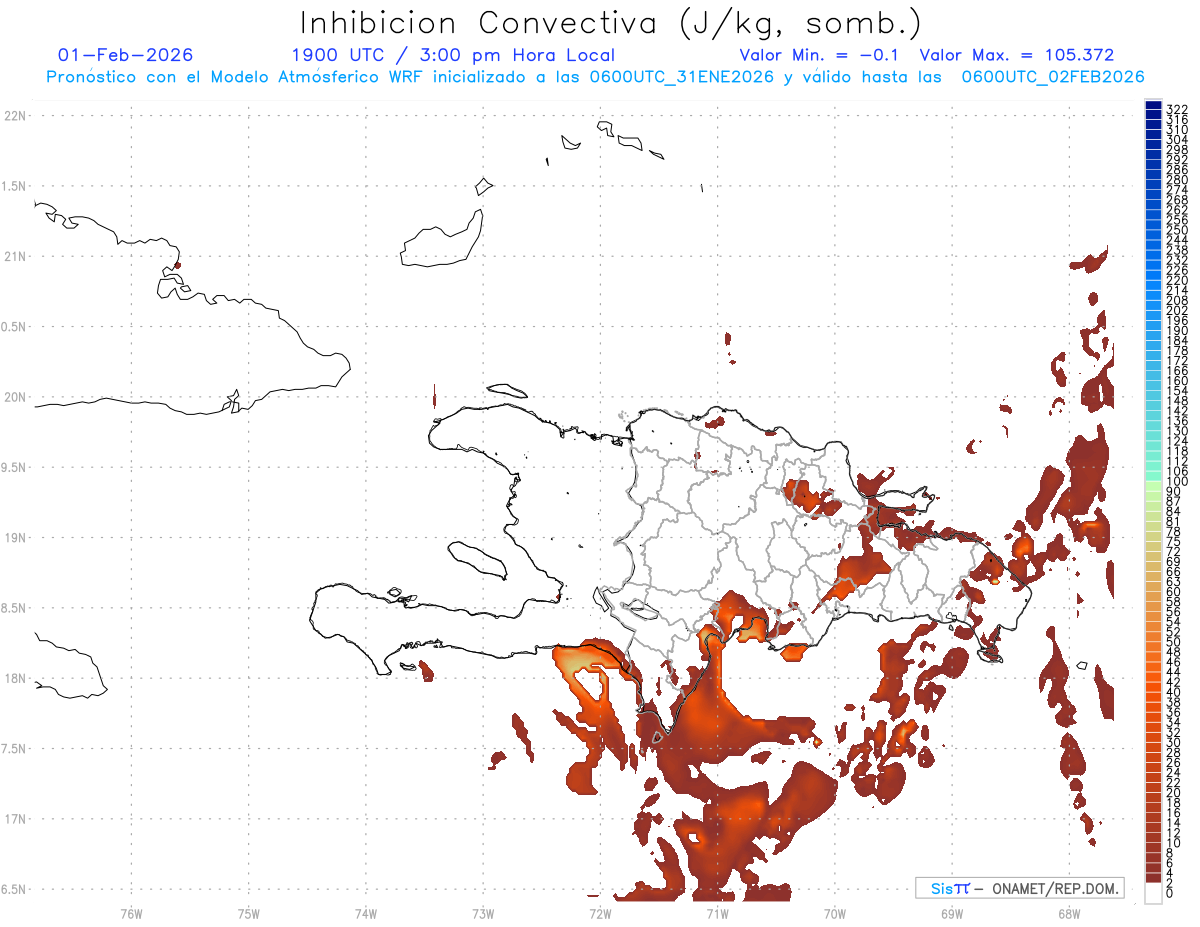Viewport: 1200px width, 927px height.
Task: Click the '74W' longitude label
Action: 366,913
